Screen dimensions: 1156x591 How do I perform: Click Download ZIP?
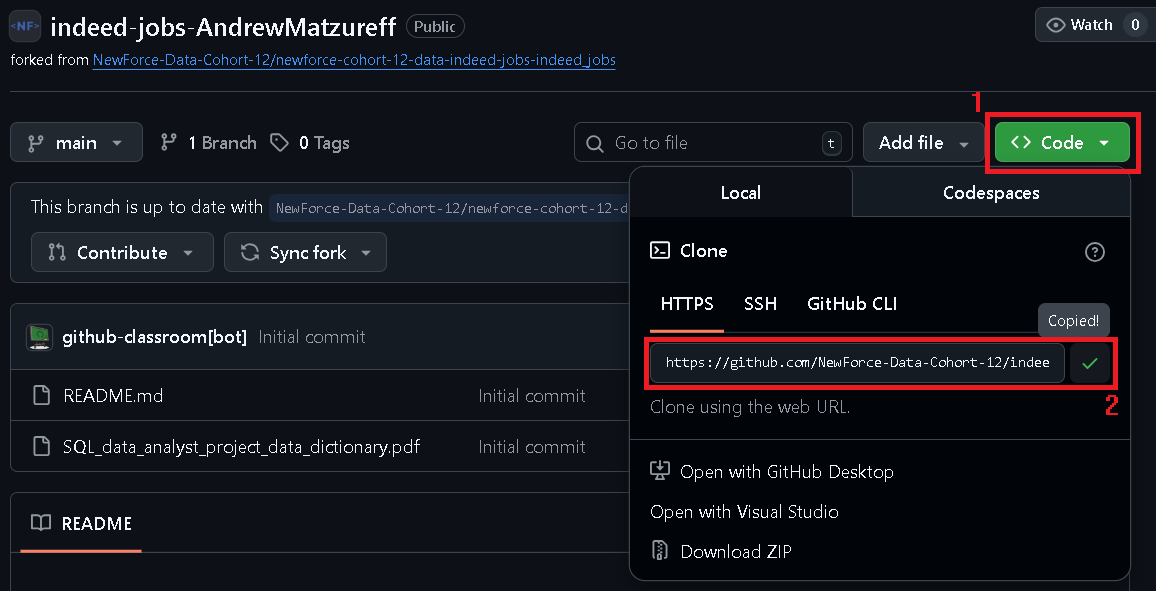[x=736, y=551]
